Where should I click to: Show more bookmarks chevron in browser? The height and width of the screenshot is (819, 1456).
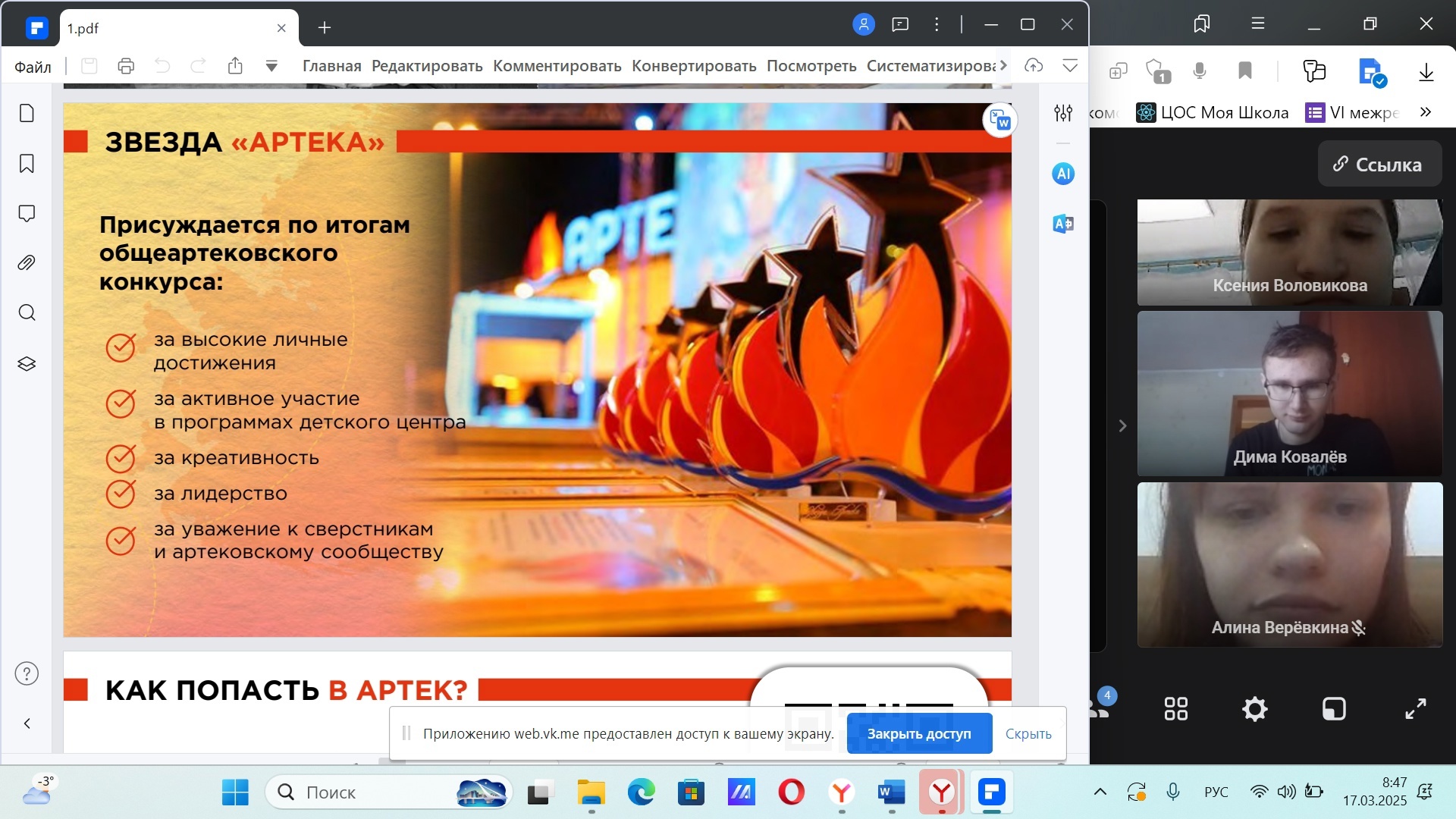coord(1426,112)
